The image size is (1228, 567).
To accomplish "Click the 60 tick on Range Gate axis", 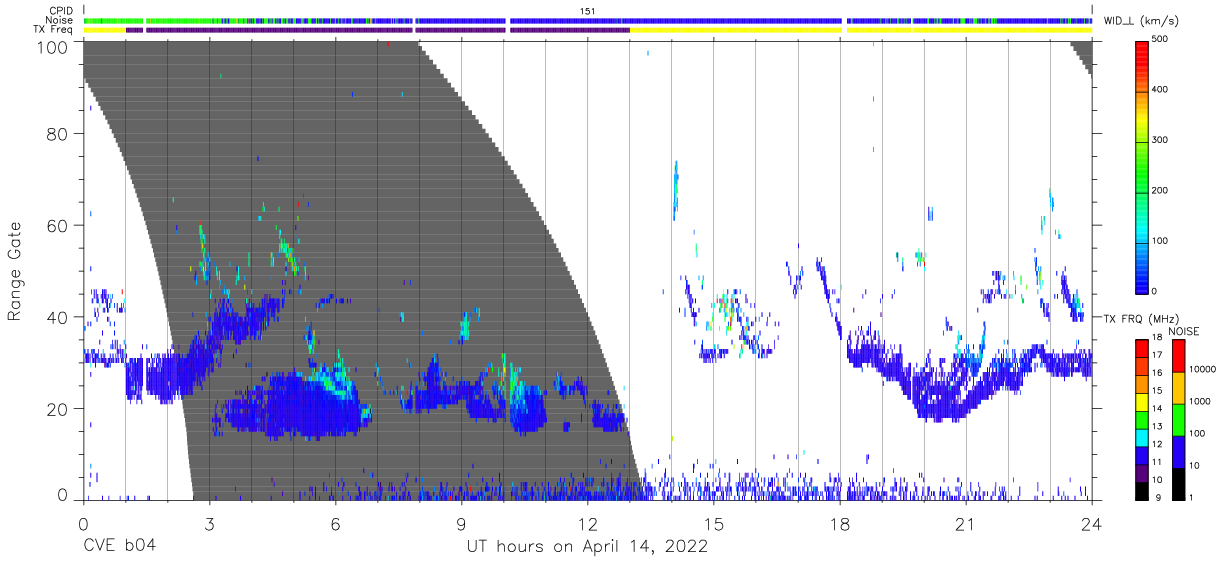I will pos(58,226).
